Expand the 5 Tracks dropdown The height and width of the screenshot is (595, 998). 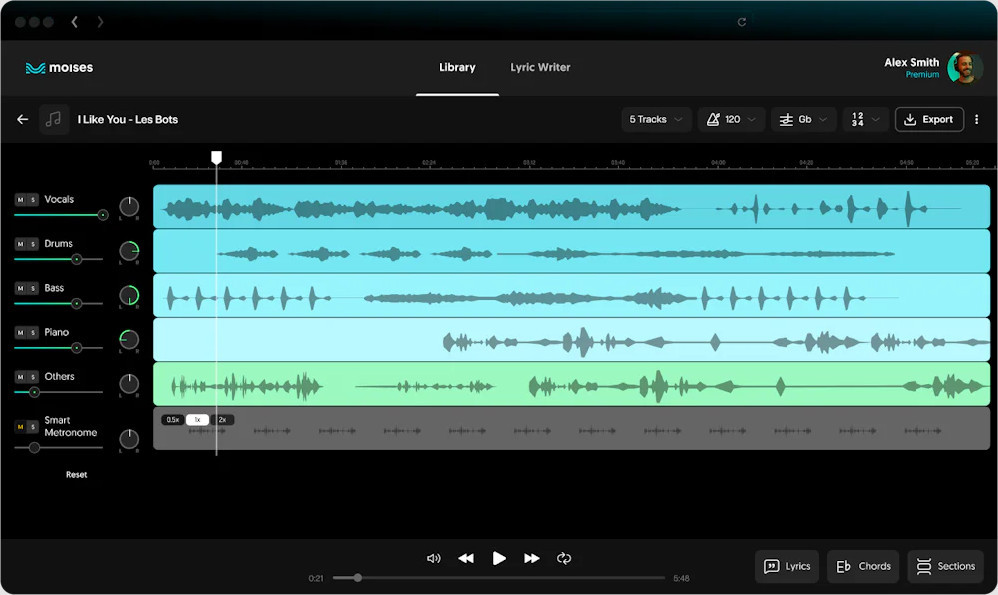point(656,120)
